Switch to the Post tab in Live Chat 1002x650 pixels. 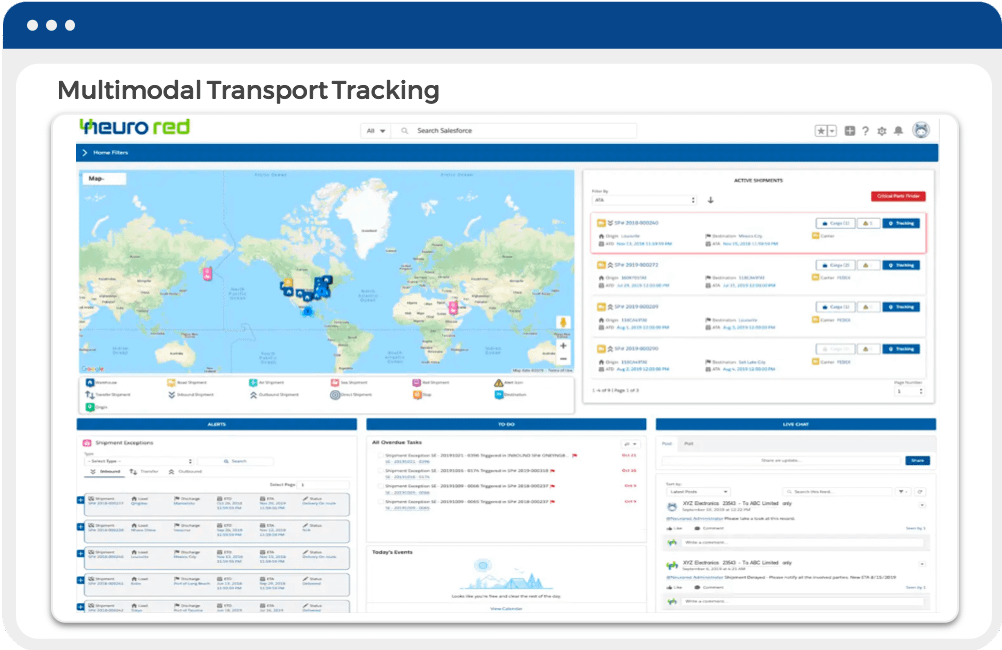(667, 444)
